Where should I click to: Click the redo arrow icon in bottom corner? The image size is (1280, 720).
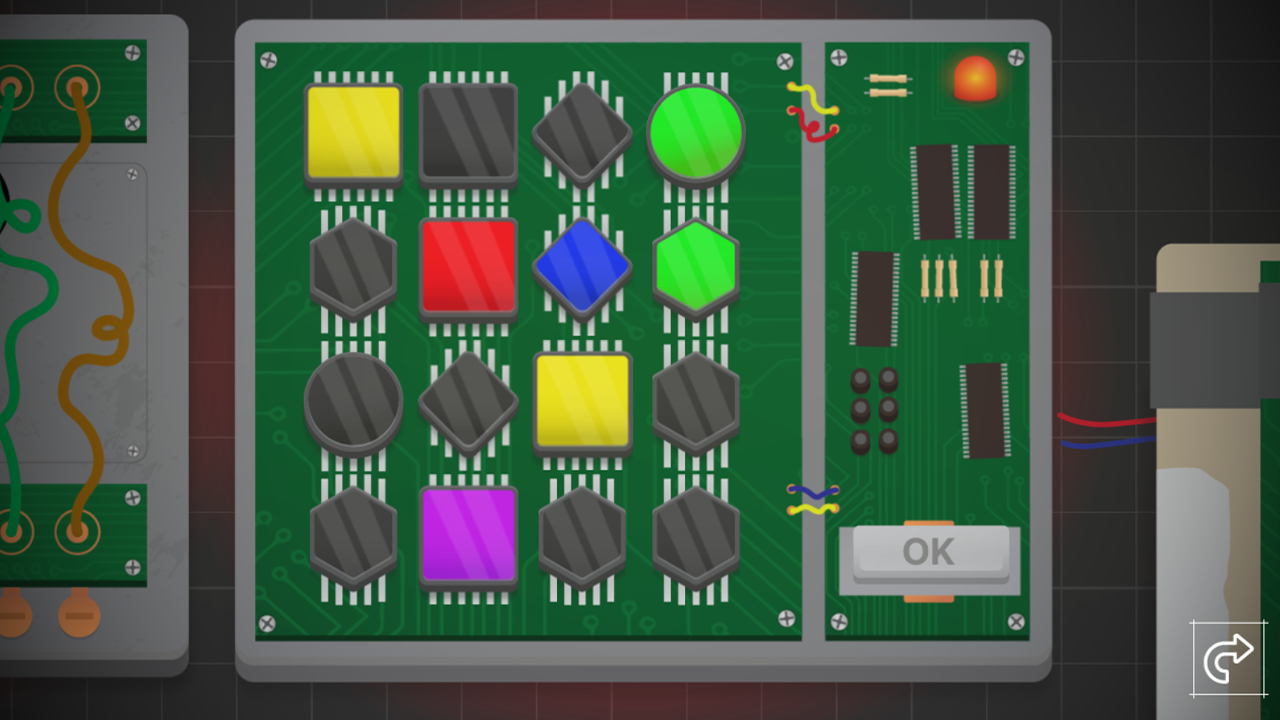(1228, 657)
